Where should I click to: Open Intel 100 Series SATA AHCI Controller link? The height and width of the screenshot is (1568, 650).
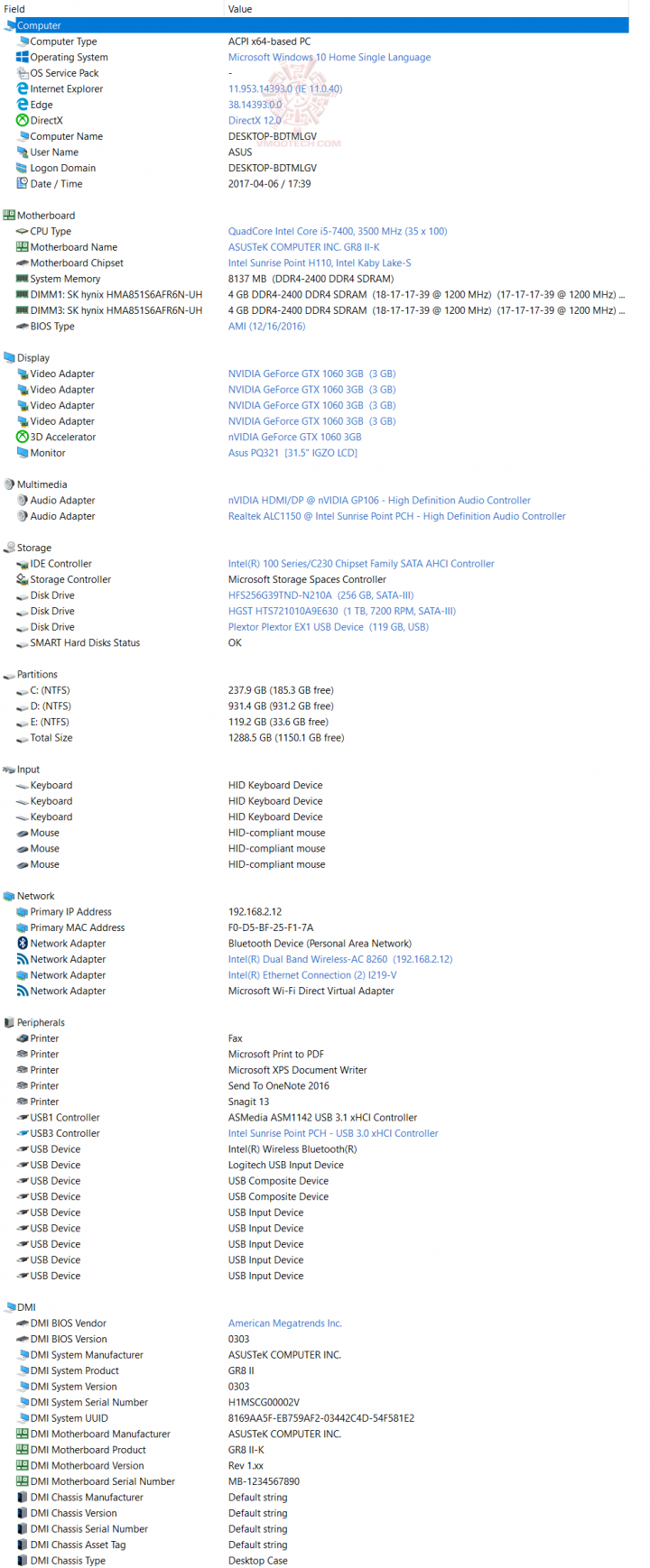coord(361,563)
